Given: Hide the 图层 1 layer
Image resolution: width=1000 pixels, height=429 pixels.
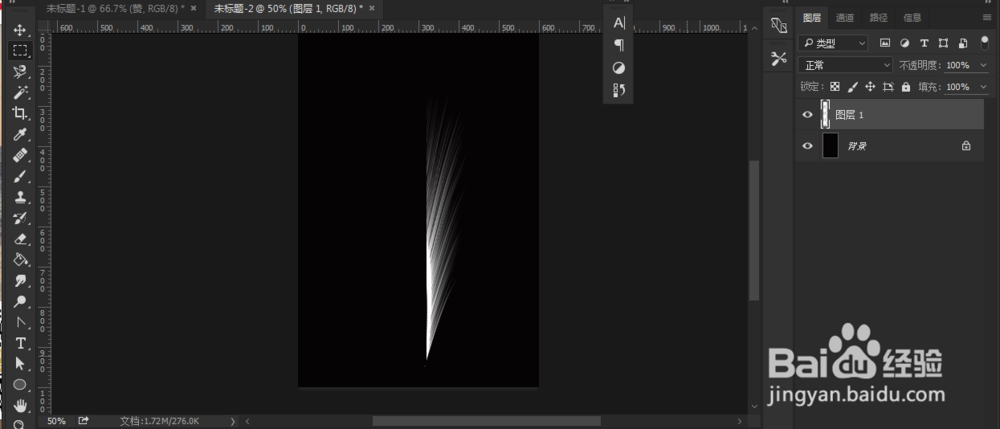Looking at the screenshot, I should (x=807, y=115).
